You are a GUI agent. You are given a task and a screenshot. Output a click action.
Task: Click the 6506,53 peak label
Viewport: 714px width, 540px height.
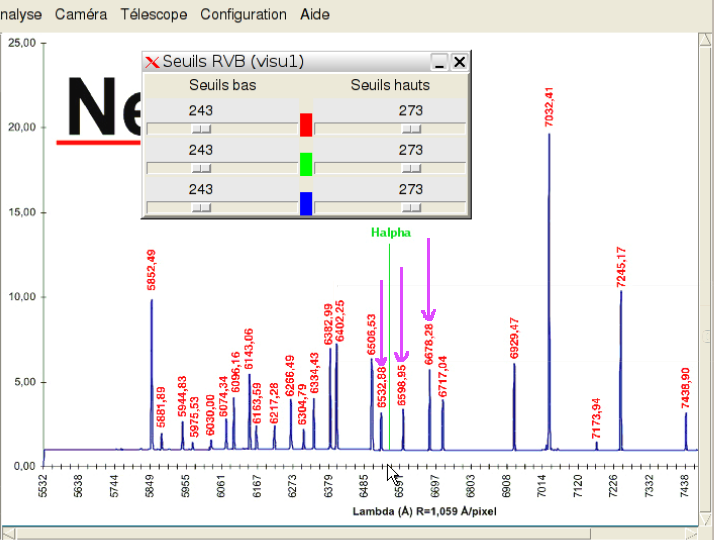pos(372,335)
